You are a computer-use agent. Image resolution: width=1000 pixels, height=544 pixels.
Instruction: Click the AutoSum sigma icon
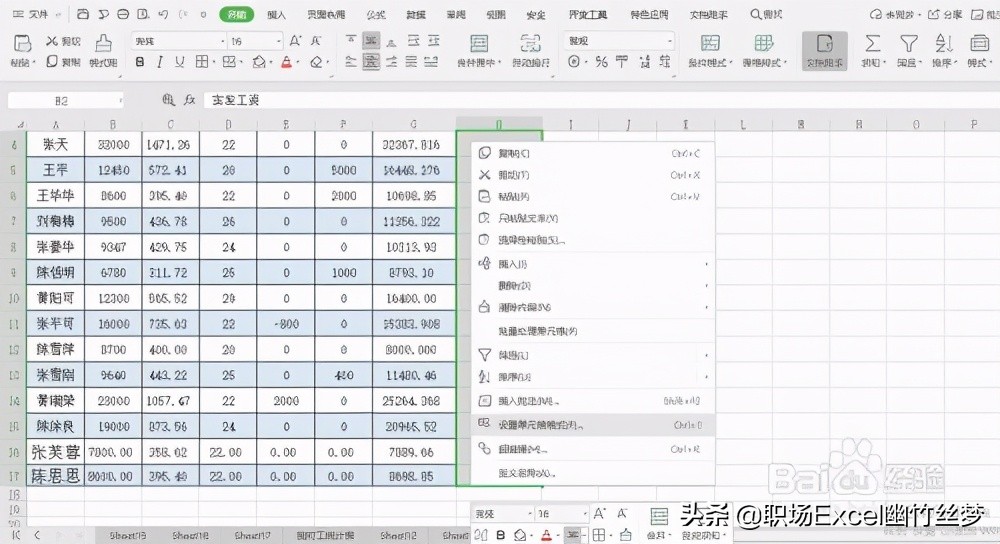[x=872, y=43]
